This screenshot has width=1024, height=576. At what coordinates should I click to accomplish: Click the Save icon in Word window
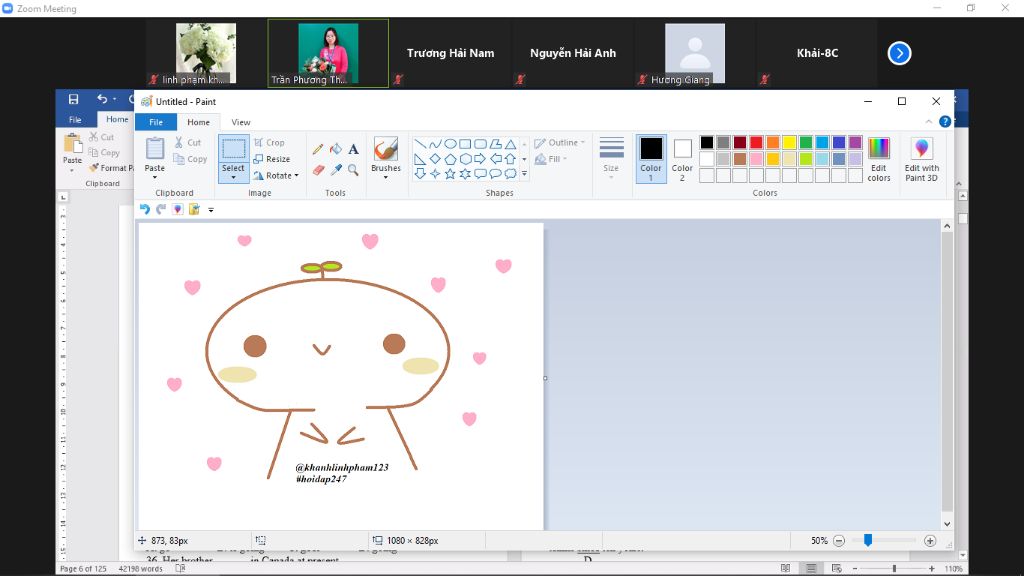coord(73,99)
